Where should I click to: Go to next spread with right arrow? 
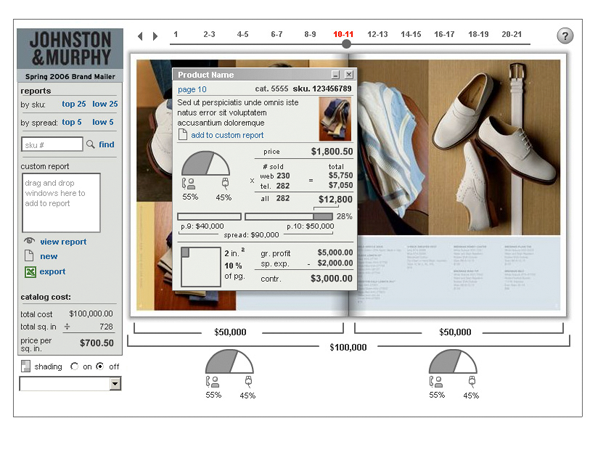click(155, 36)
